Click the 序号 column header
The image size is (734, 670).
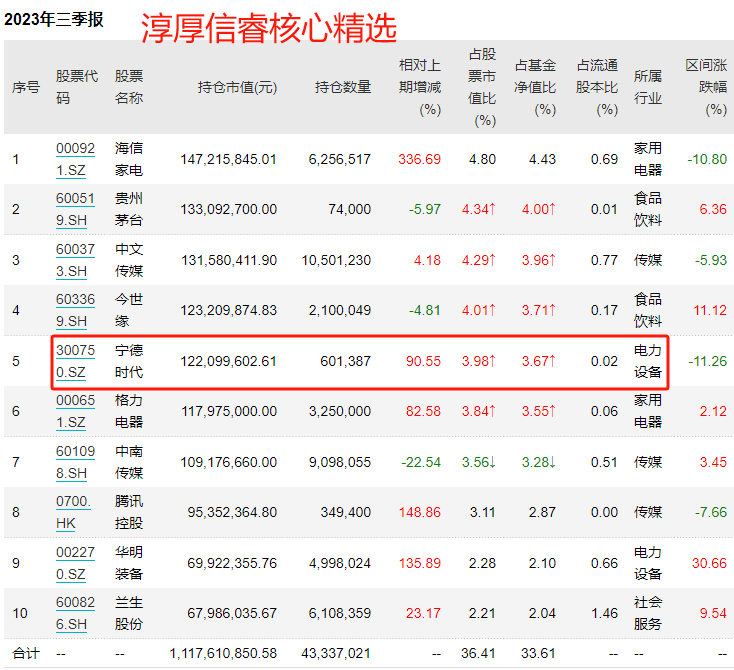coord(26,87)
